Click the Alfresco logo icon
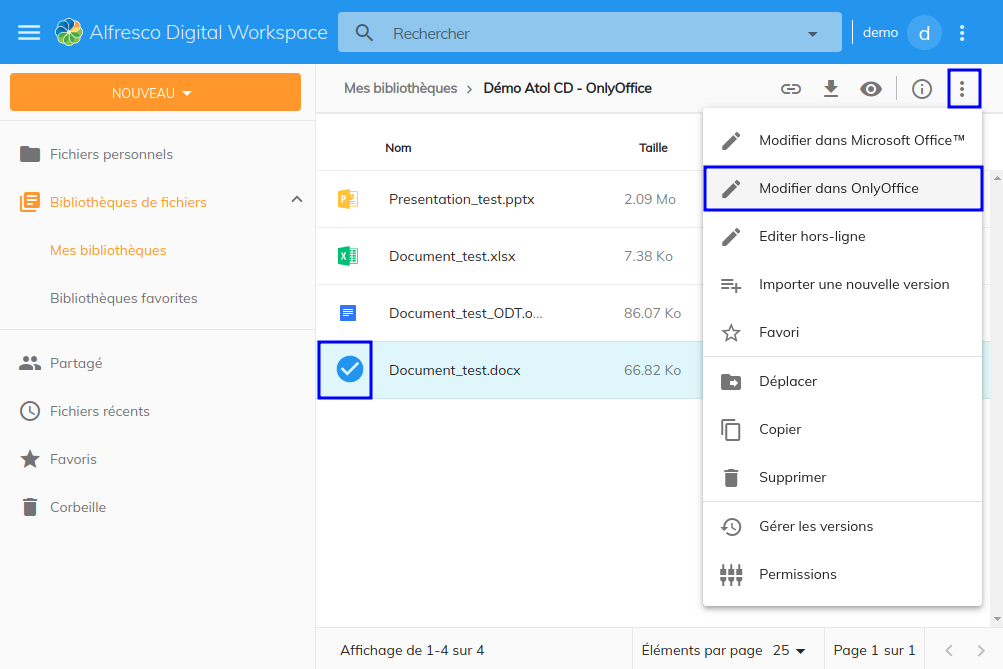 (x=69, y=33)
